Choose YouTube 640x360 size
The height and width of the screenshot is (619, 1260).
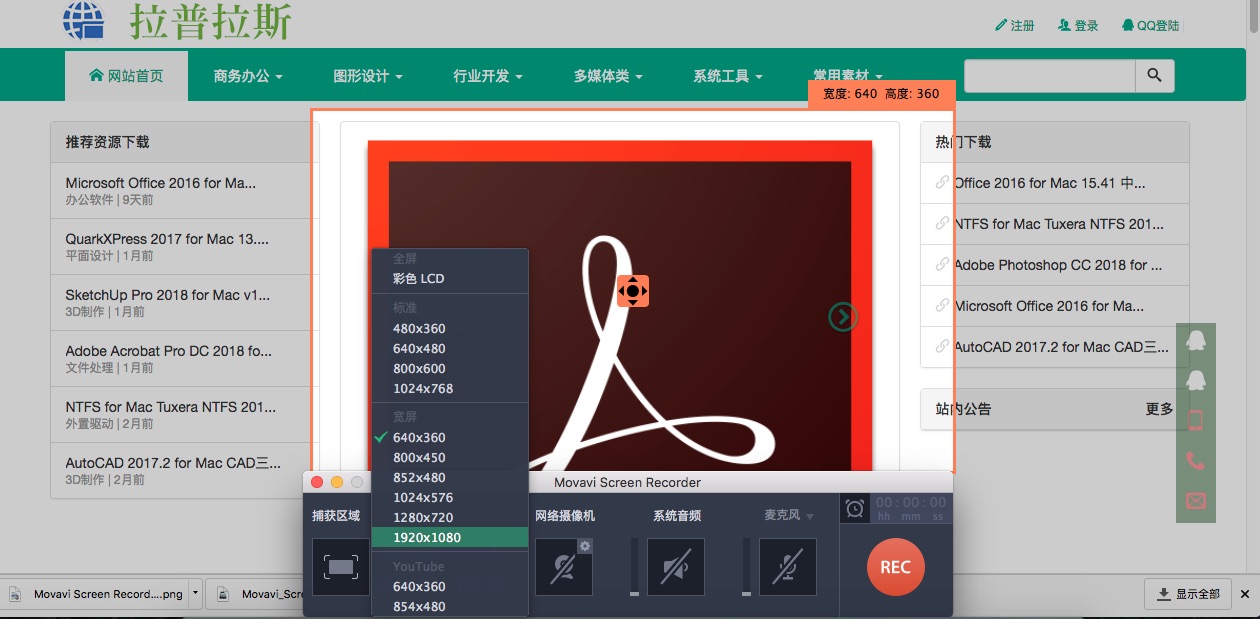click(450, 586)
